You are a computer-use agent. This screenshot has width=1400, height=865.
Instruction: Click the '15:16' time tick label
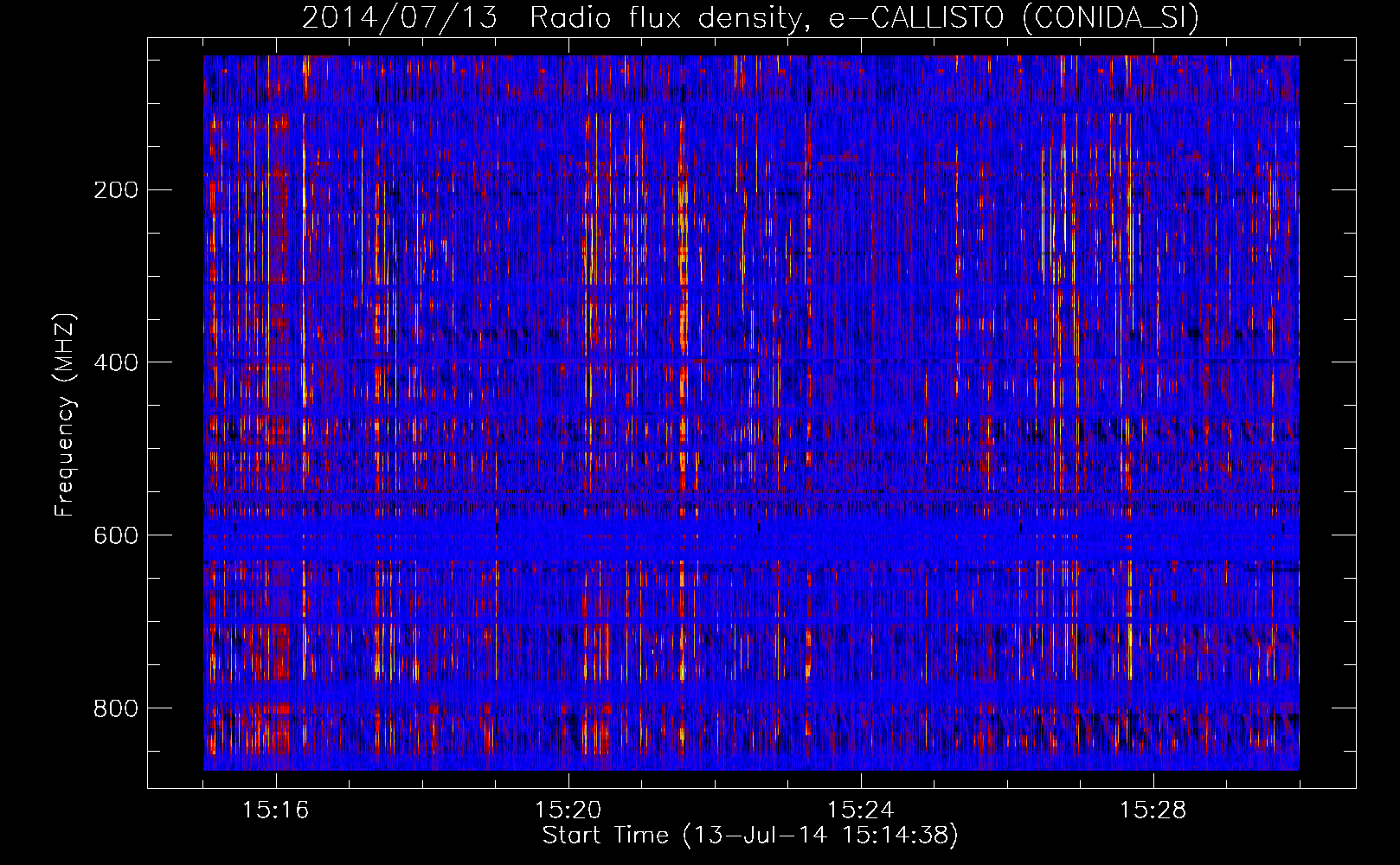276,811
